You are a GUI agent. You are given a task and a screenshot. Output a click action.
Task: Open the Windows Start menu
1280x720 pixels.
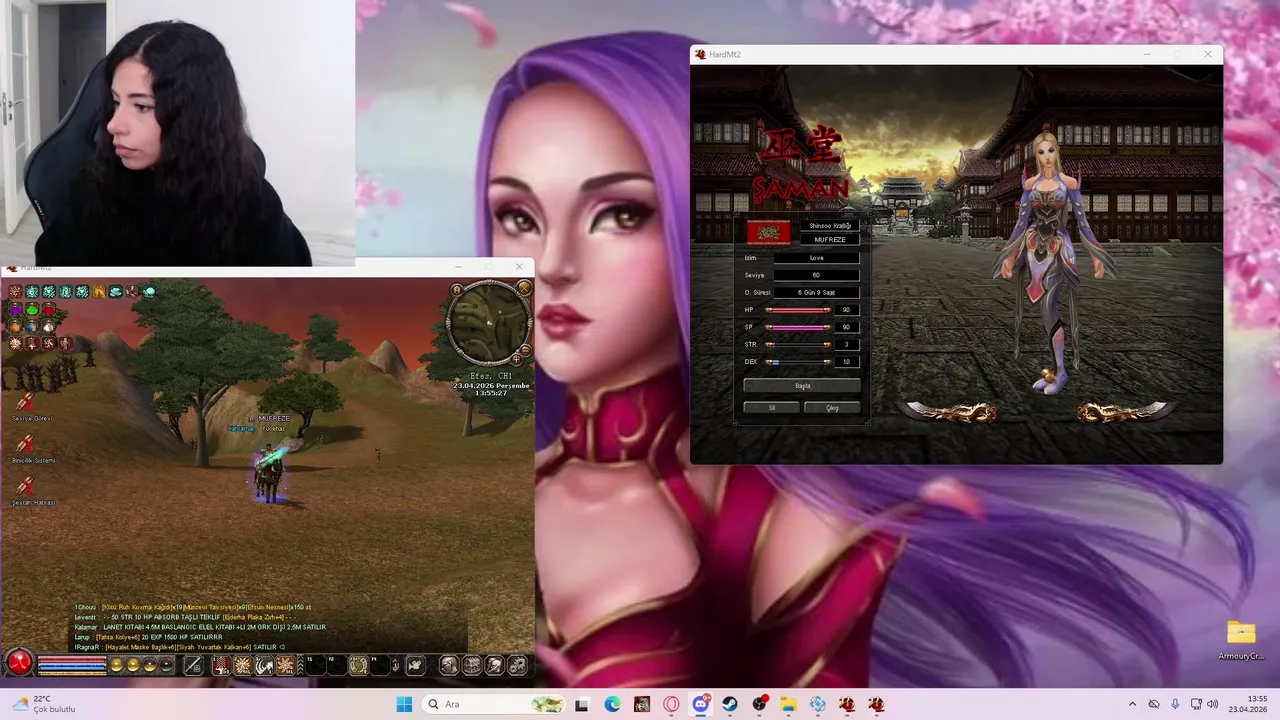coord(404,705)
